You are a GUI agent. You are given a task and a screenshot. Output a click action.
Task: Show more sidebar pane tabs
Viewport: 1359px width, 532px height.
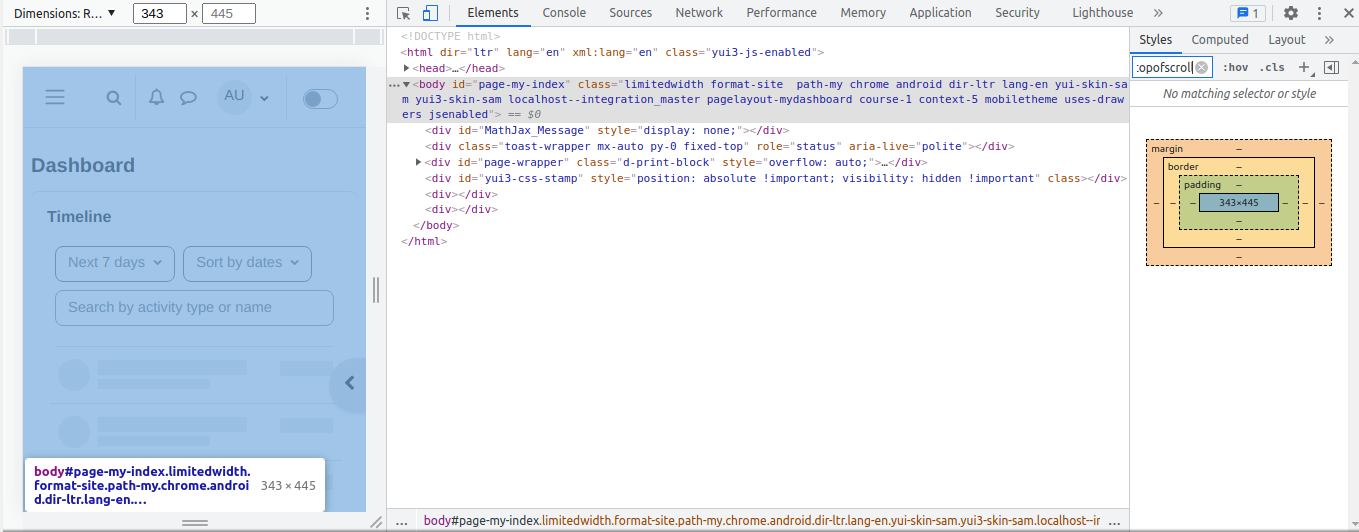[x=1329, y=40]
